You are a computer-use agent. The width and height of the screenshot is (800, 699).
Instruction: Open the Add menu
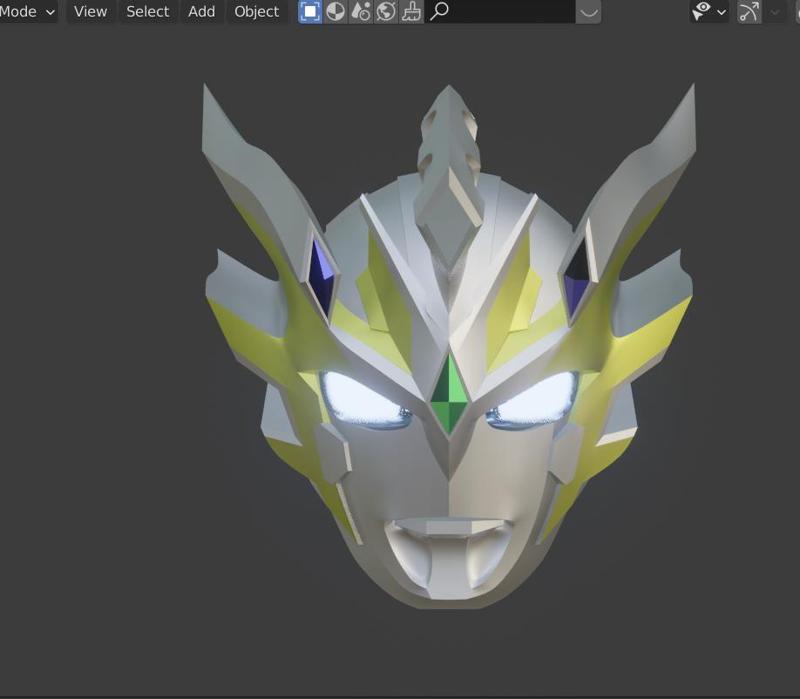click(x=200, y=12)
